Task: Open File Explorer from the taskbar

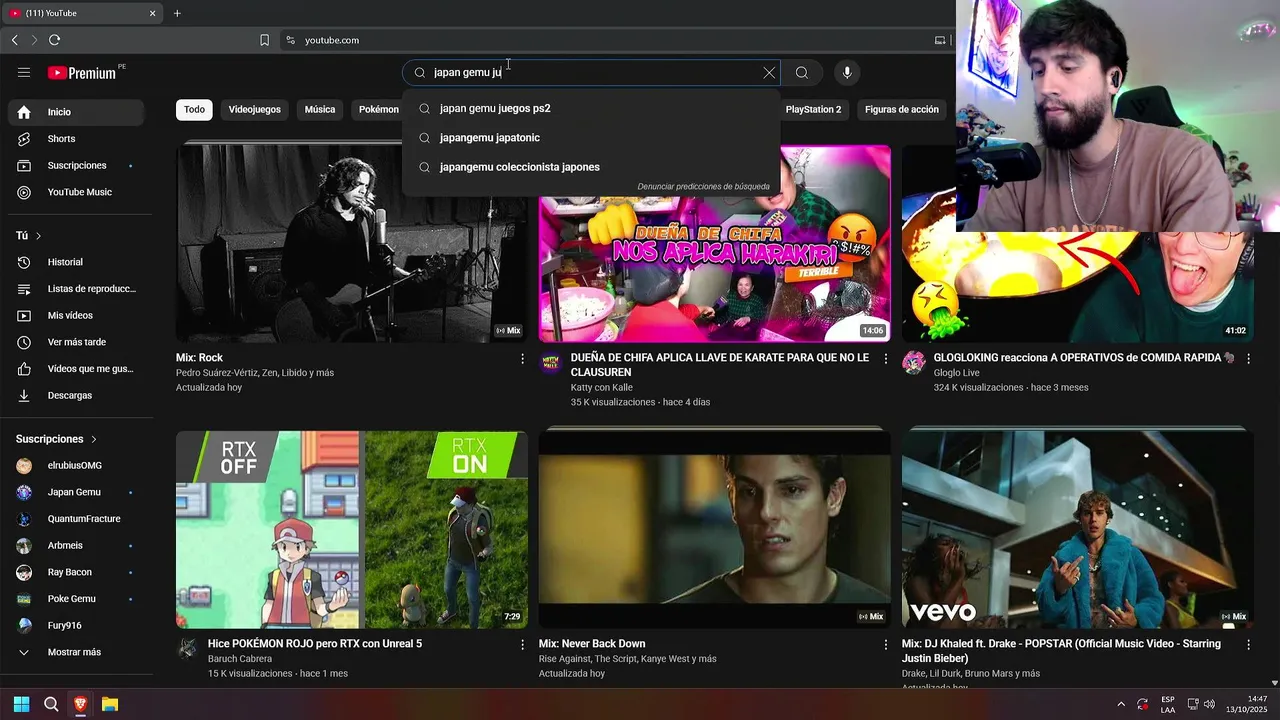Action: [110, 704]
